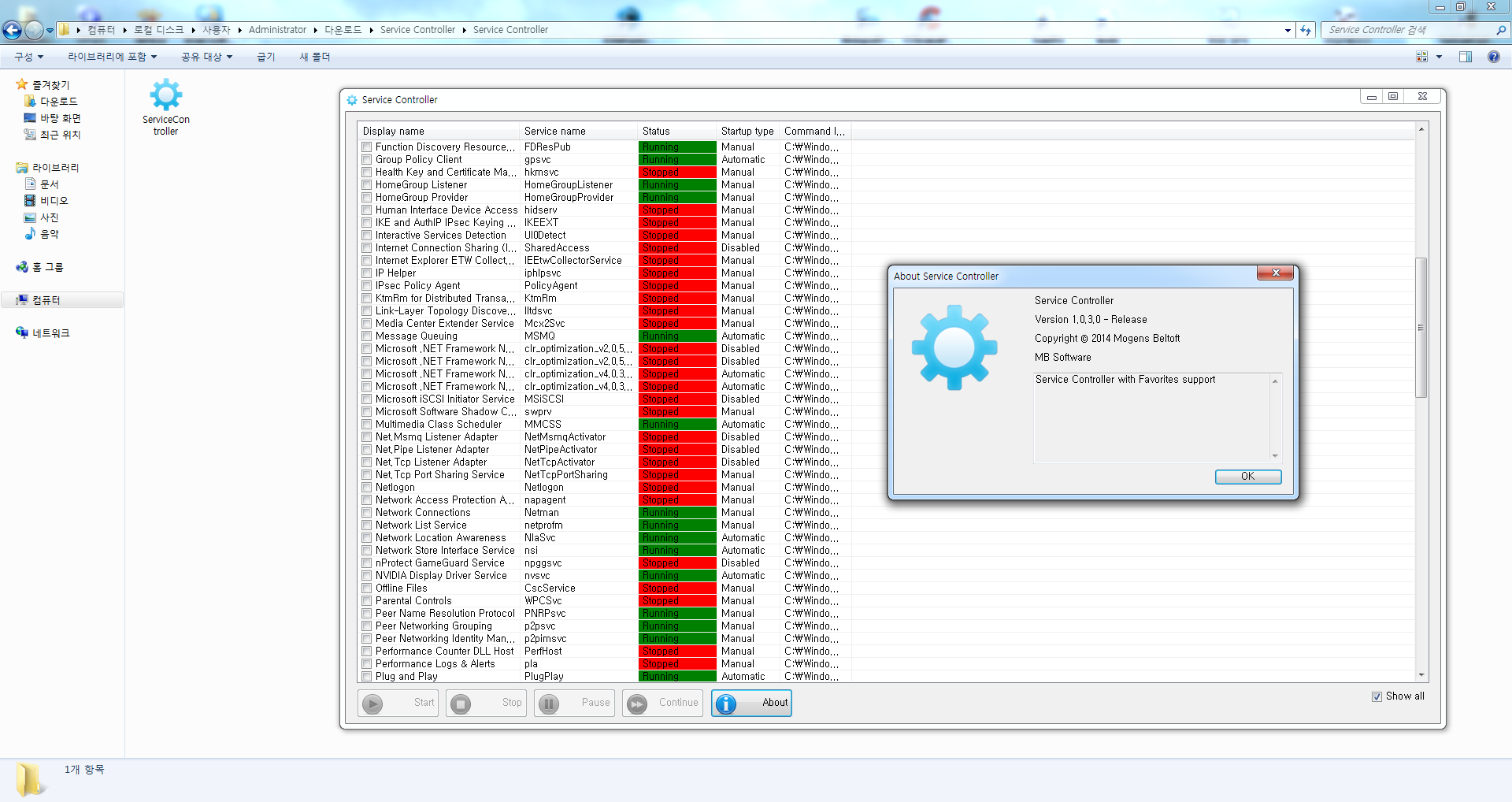Click the change view icon
Screen dimensions: 1512x802
pos(1422,57)
